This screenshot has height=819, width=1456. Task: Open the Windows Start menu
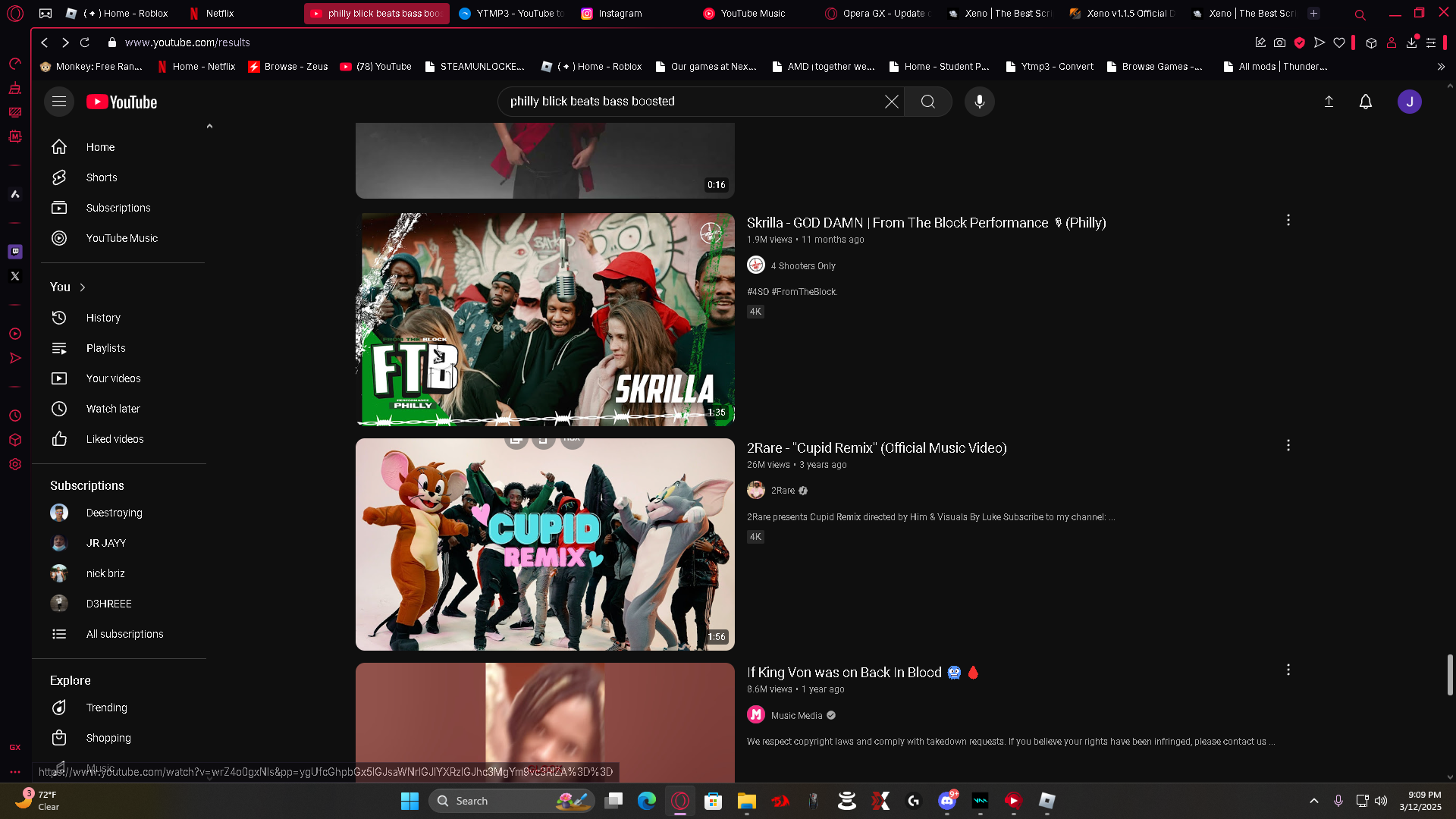pyautogui.click(x=409, y=801)
